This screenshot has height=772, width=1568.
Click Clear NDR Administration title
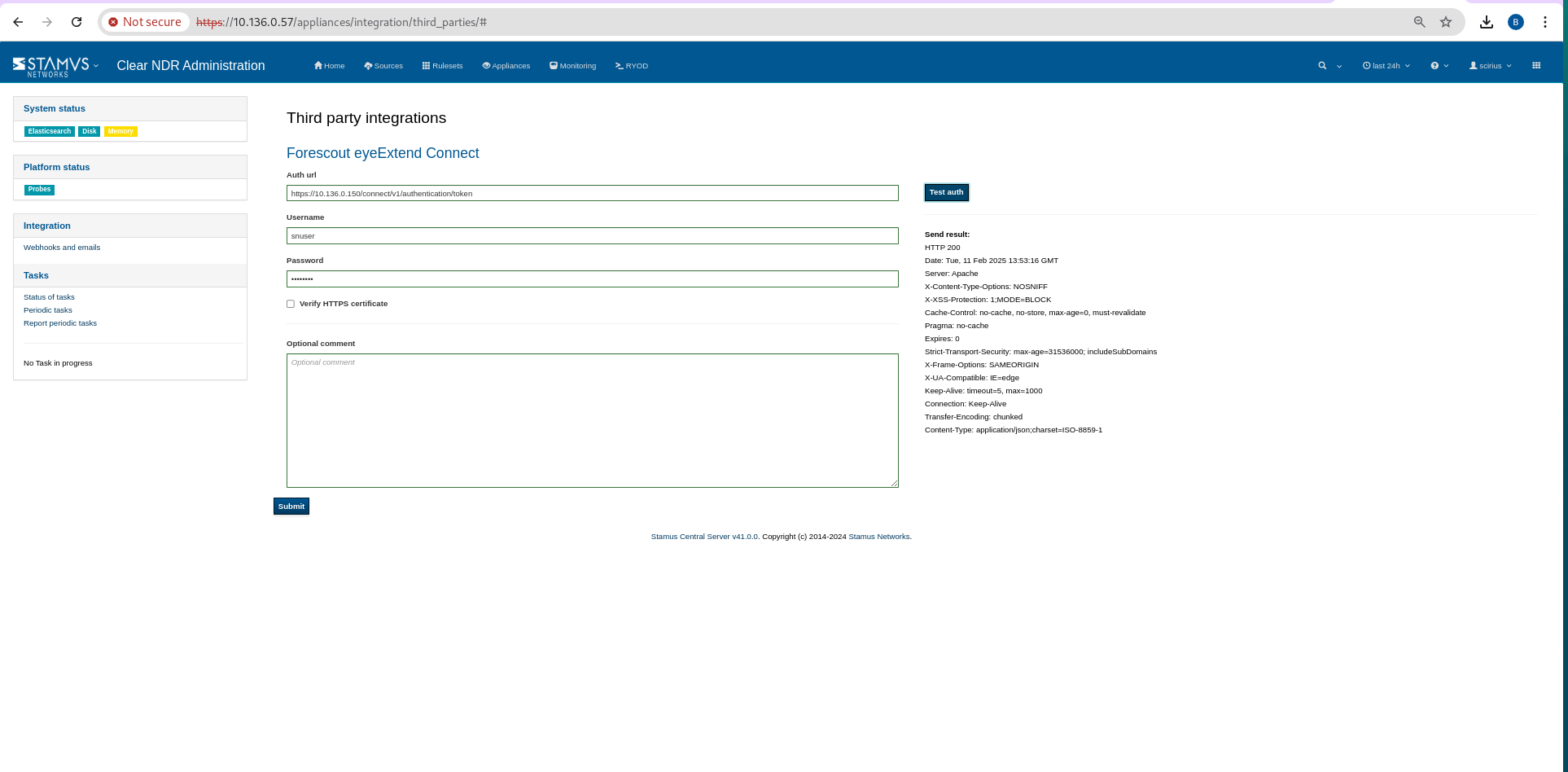point(191,66)
